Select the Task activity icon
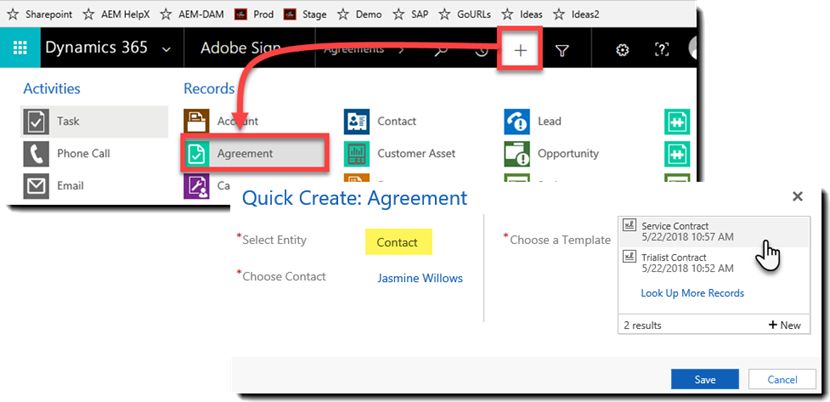 (x=36, y=121)
